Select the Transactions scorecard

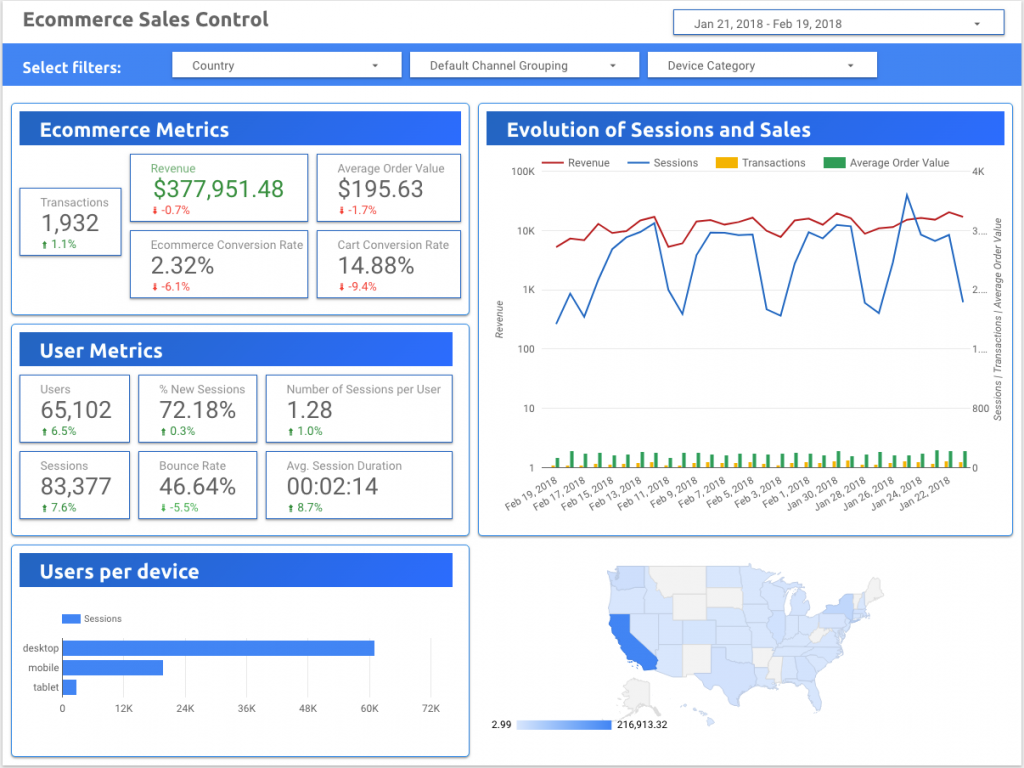tap(70, 221)
